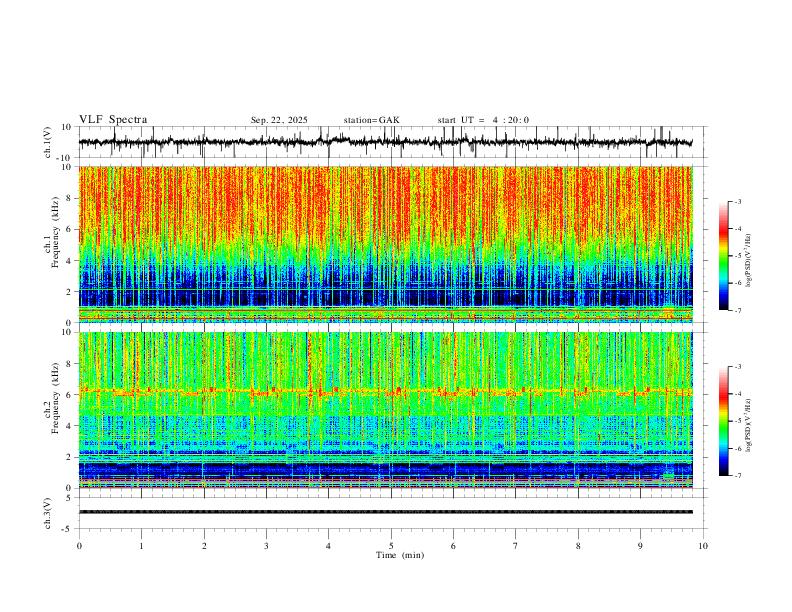This screenshot has height=612, width=792.
Task: Click the "4" kHz tick of ch.1 spectrogram
Action: tap(69, 261)
